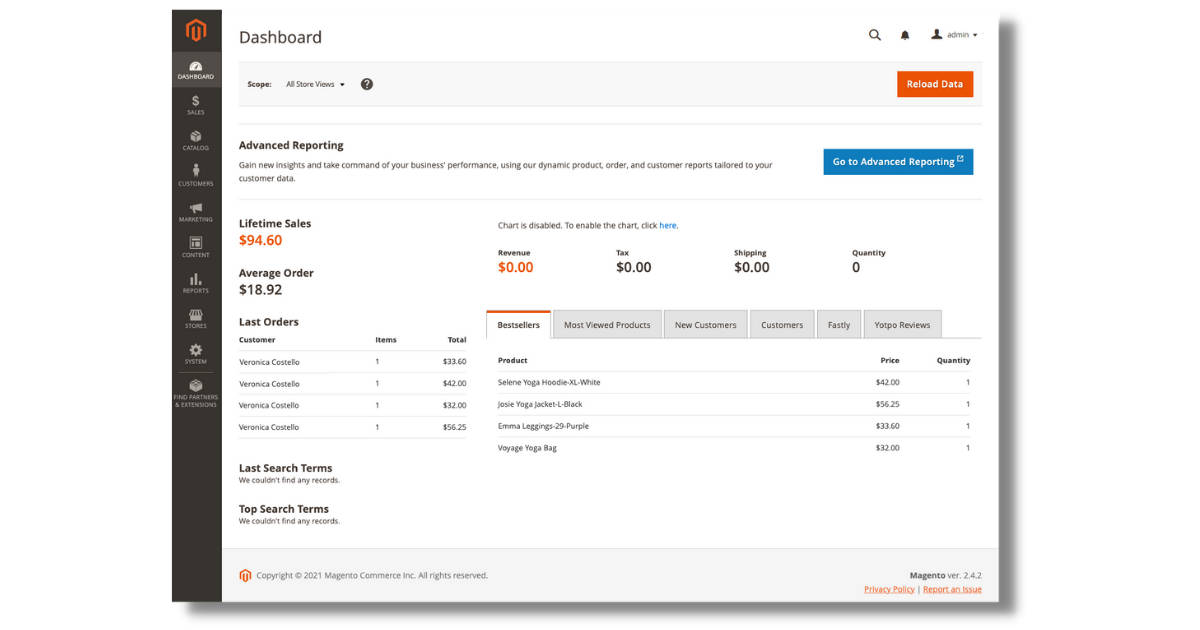
Task: Switch to the Most Viewed Products tab
Action: [x=607, y=324]
